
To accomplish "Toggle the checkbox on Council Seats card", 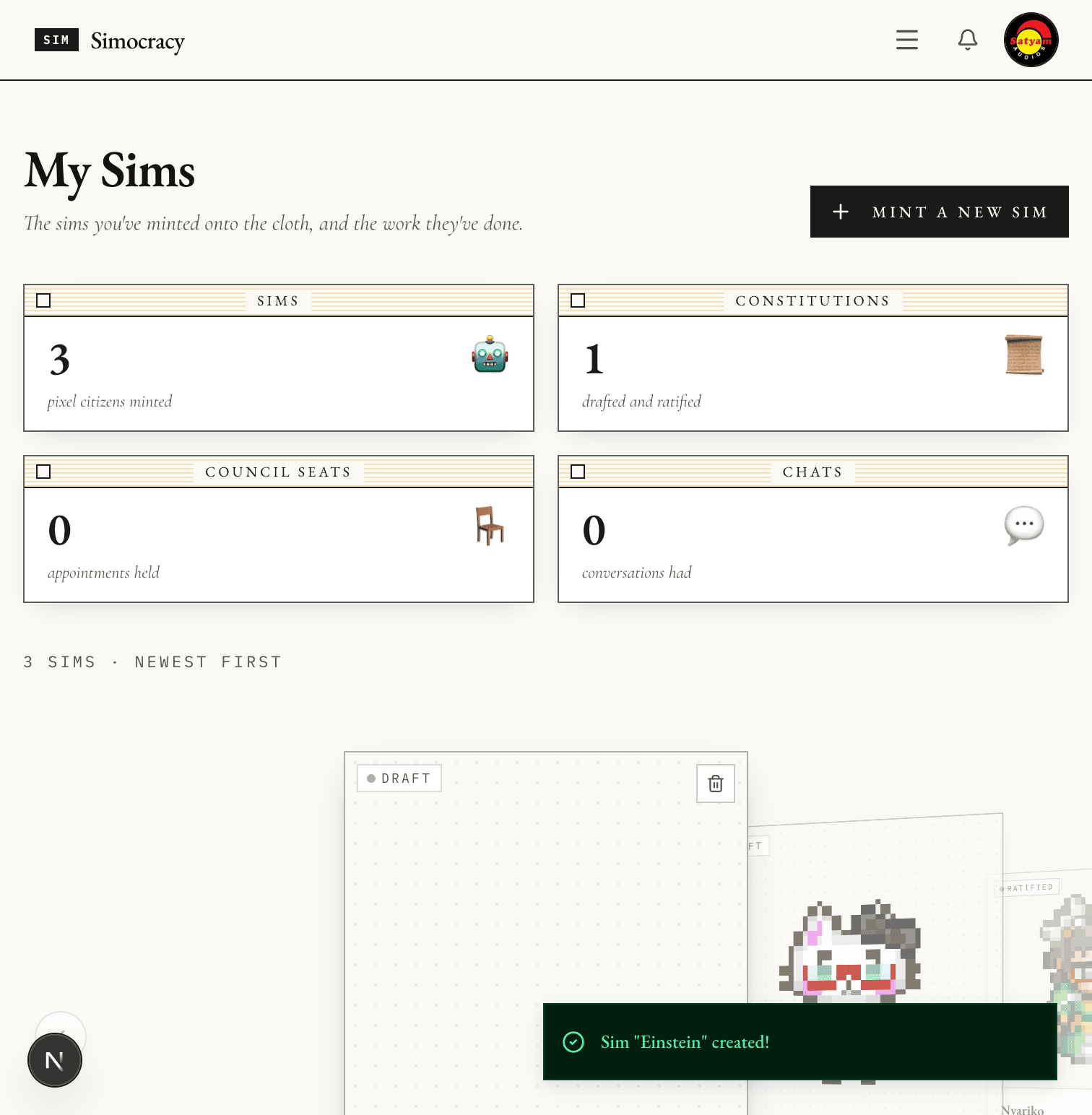I will click(x=43, y=472).
